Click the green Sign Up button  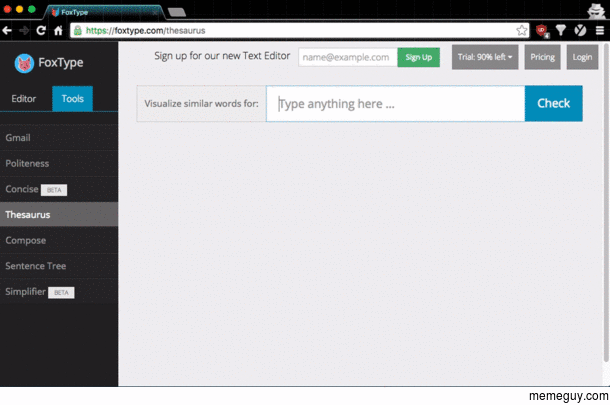point(419,57)
